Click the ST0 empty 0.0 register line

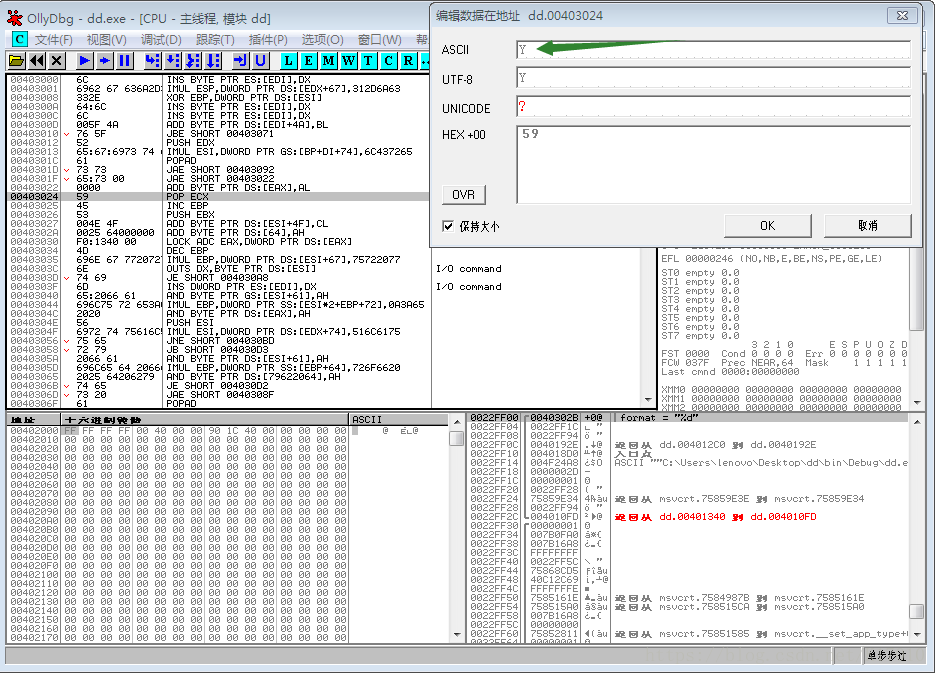[x=700, y=273]
